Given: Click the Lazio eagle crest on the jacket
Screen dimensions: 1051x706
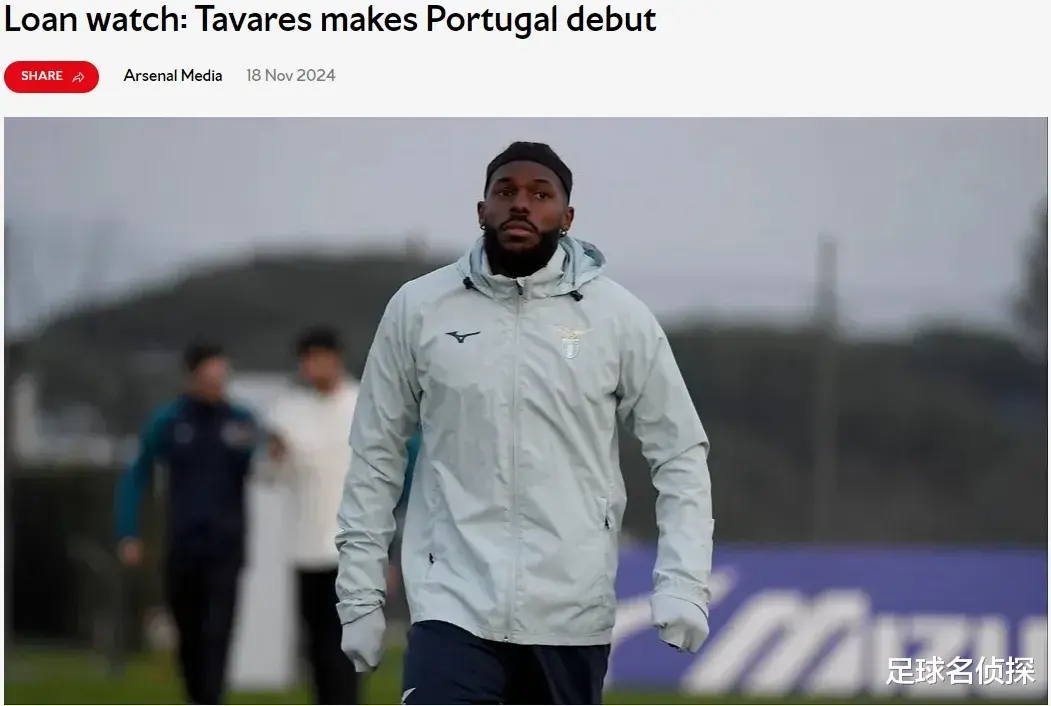Looking at the screenshot, I should (x=570, y=342).
